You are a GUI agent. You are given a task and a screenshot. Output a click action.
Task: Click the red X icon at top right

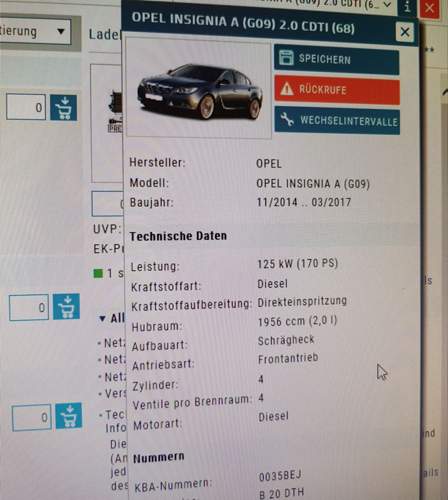(x=430, y=8)
